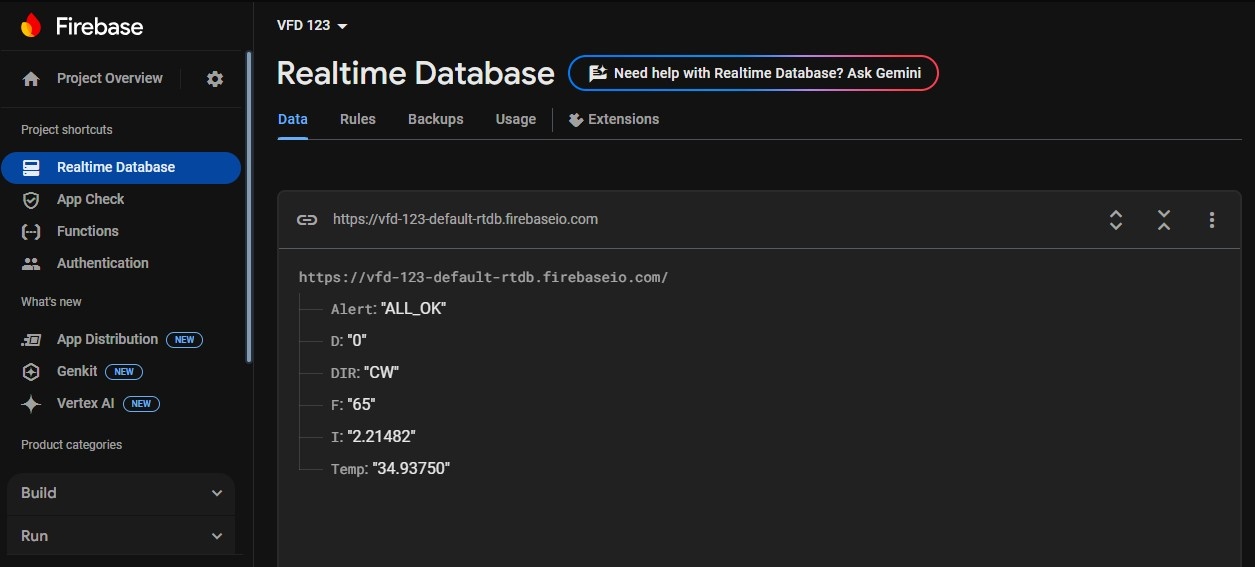Click the NEW badge beside Genkit

pos(124,372)
